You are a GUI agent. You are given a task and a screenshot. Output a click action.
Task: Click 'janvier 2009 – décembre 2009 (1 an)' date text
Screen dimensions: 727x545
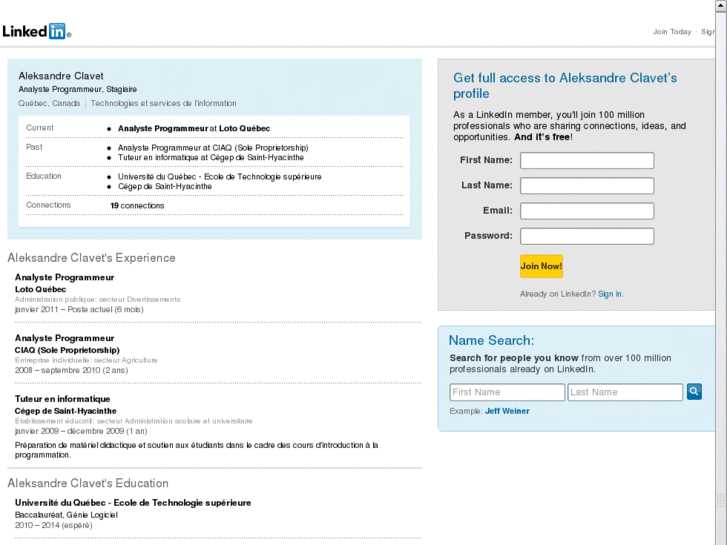pos(81,431)
